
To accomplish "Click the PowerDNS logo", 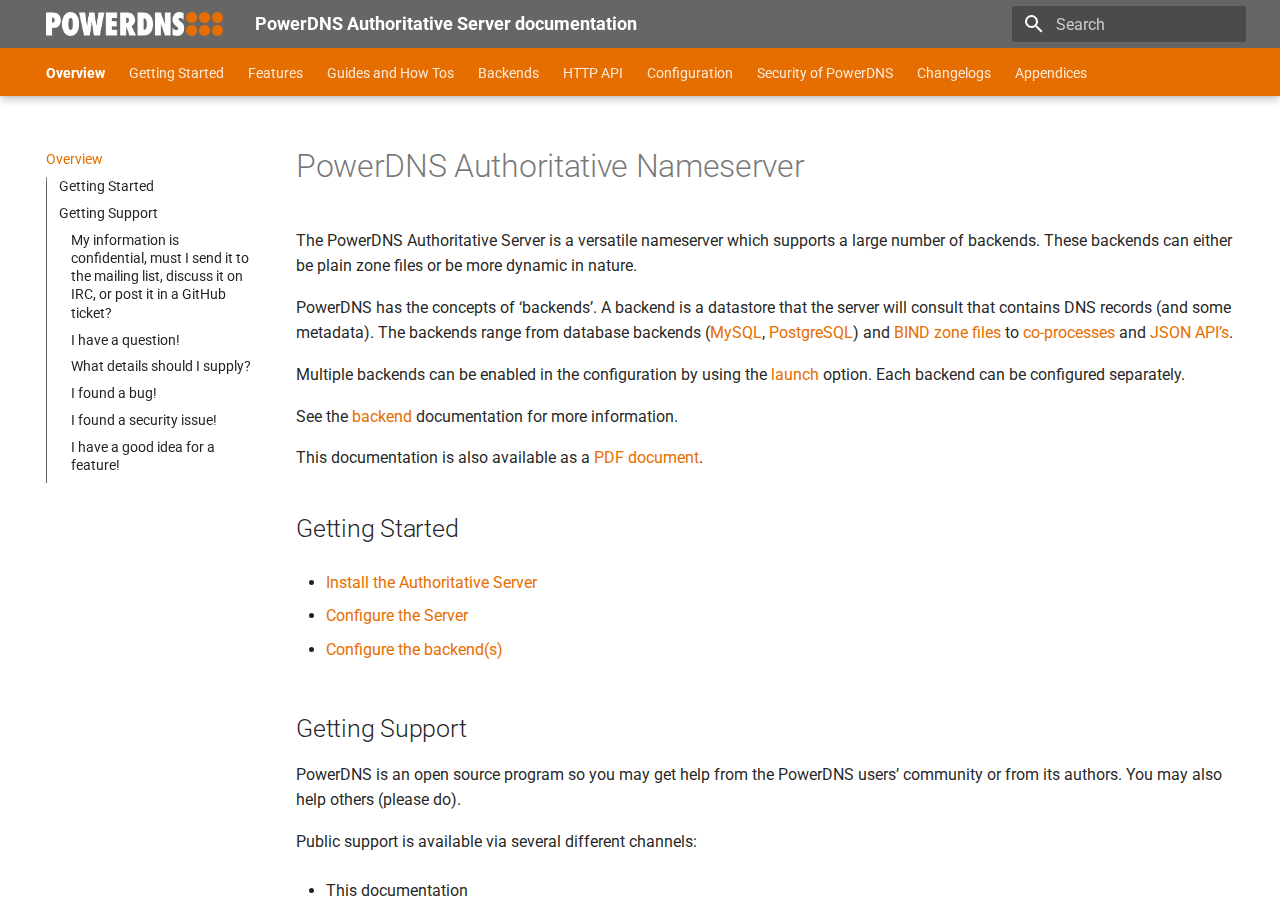I will tap(134, 24).
